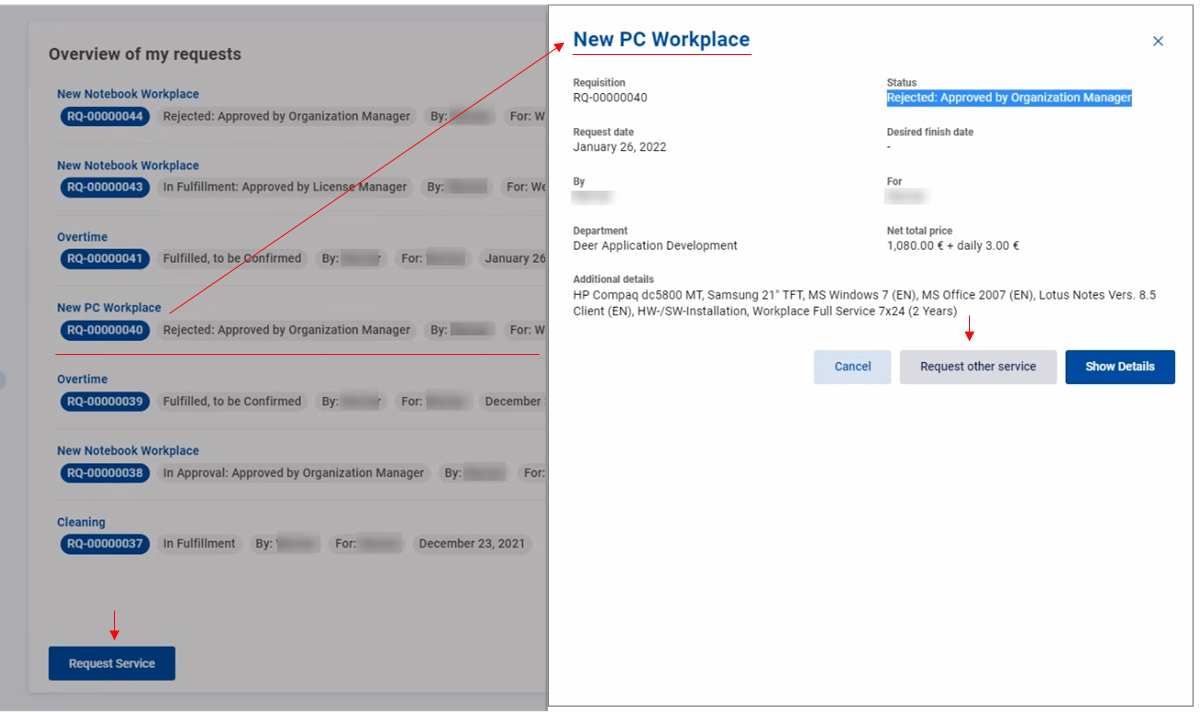Open the top New Notebook Workplace request
1200x713 pixels.
[127, 94]
